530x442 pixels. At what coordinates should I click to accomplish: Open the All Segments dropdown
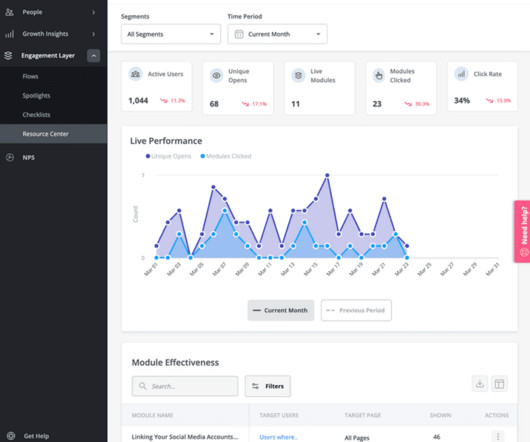[x=171, y=34]
